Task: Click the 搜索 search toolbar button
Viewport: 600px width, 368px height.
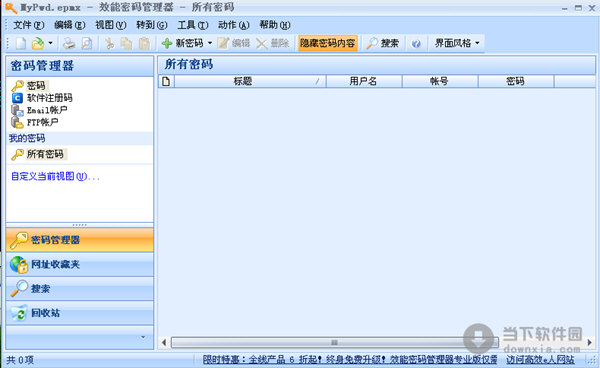Action: 382,43
